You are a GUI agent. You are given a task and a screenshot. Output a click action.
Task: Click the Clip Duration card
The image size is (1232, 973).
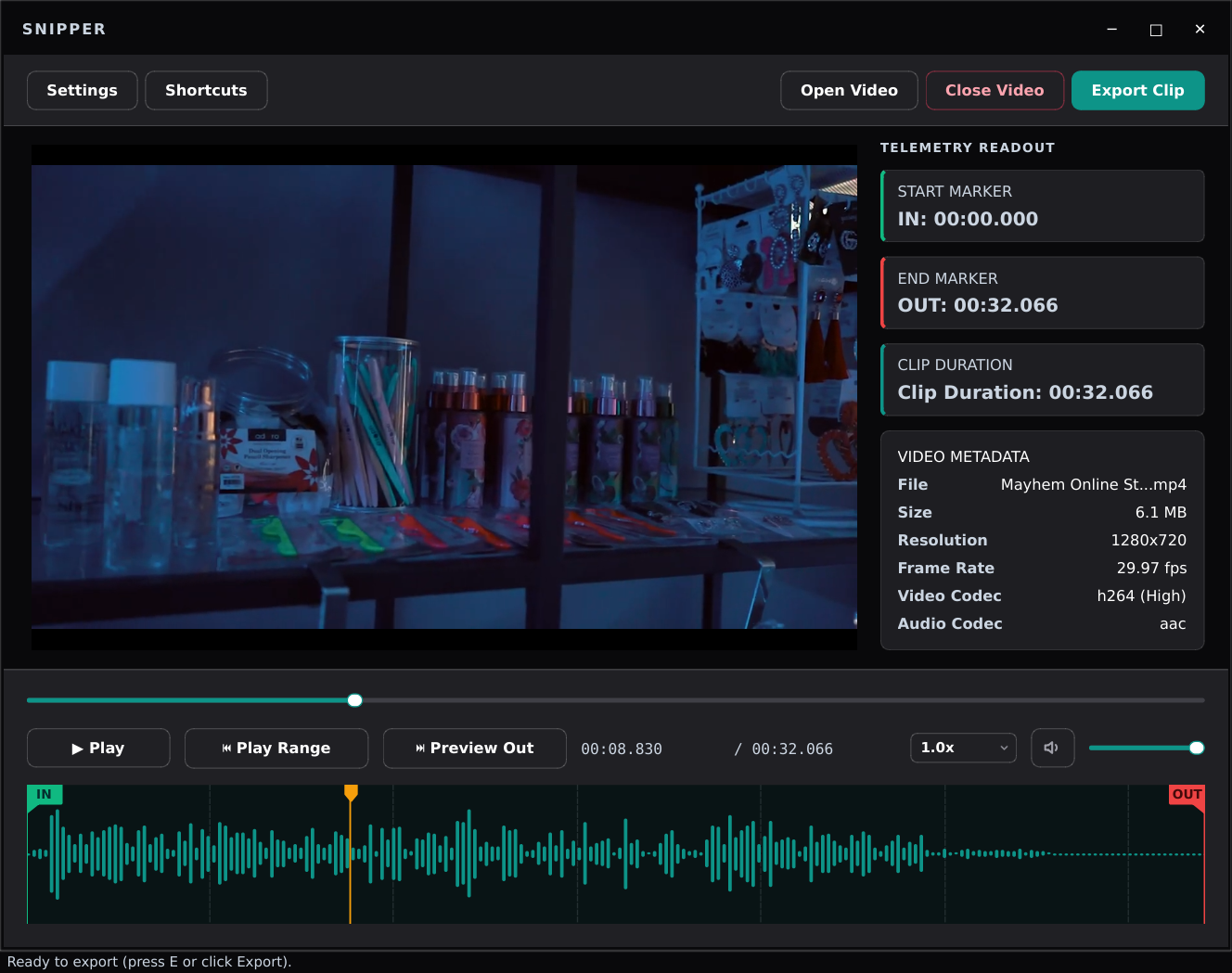1043,379
